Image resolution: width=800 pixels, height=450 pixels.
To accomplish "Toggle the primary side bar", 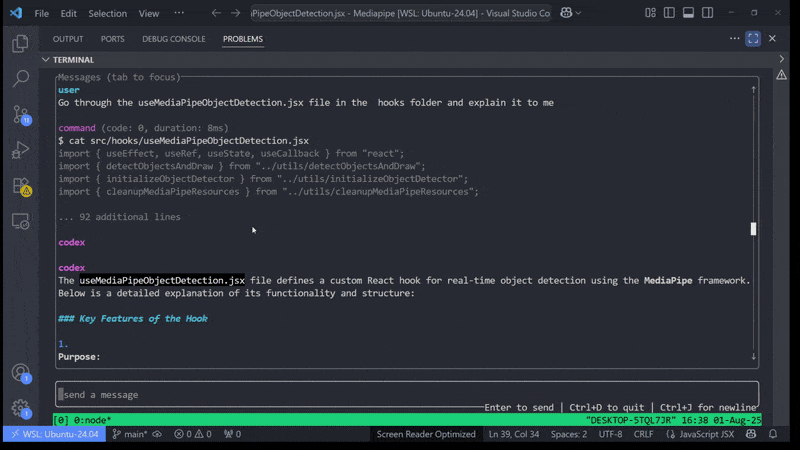I will point(669,13).
